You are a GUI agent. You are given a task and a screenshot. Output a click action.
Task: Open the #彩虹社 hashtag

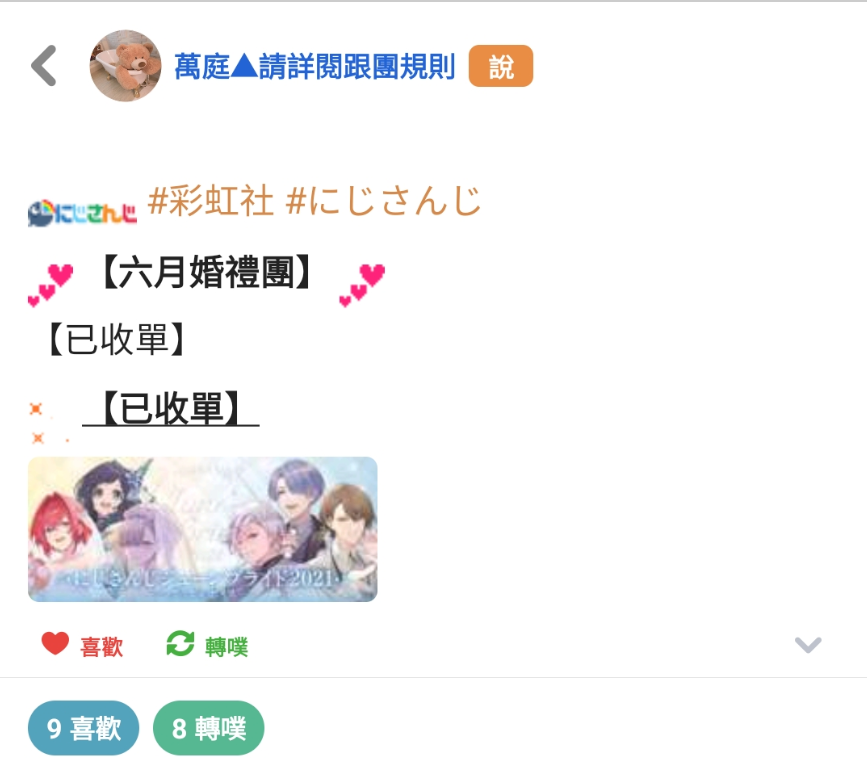click(x=211, y=200)
